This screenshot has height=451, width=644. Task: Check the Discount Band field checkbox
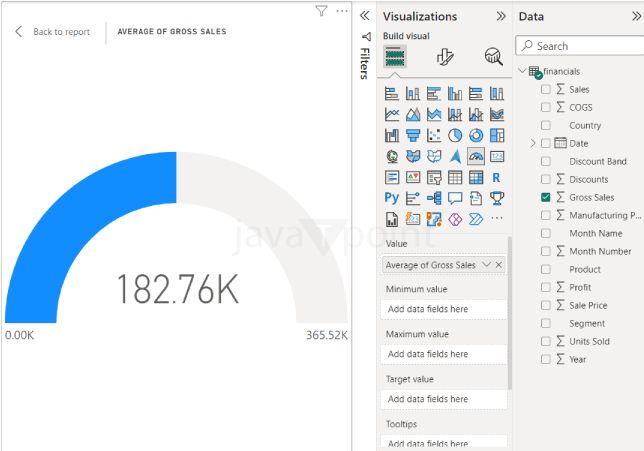click(x=545, y=161)
